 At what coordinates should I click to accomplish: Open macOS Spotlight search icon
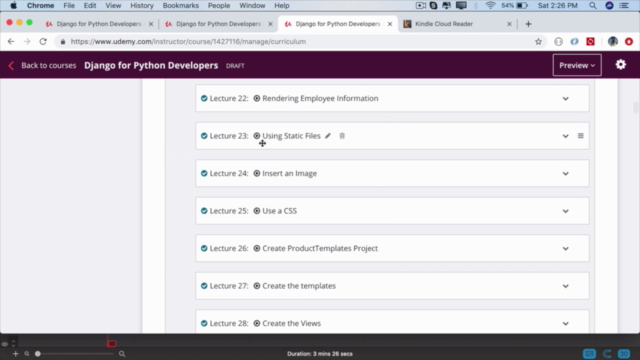point(593,6)
